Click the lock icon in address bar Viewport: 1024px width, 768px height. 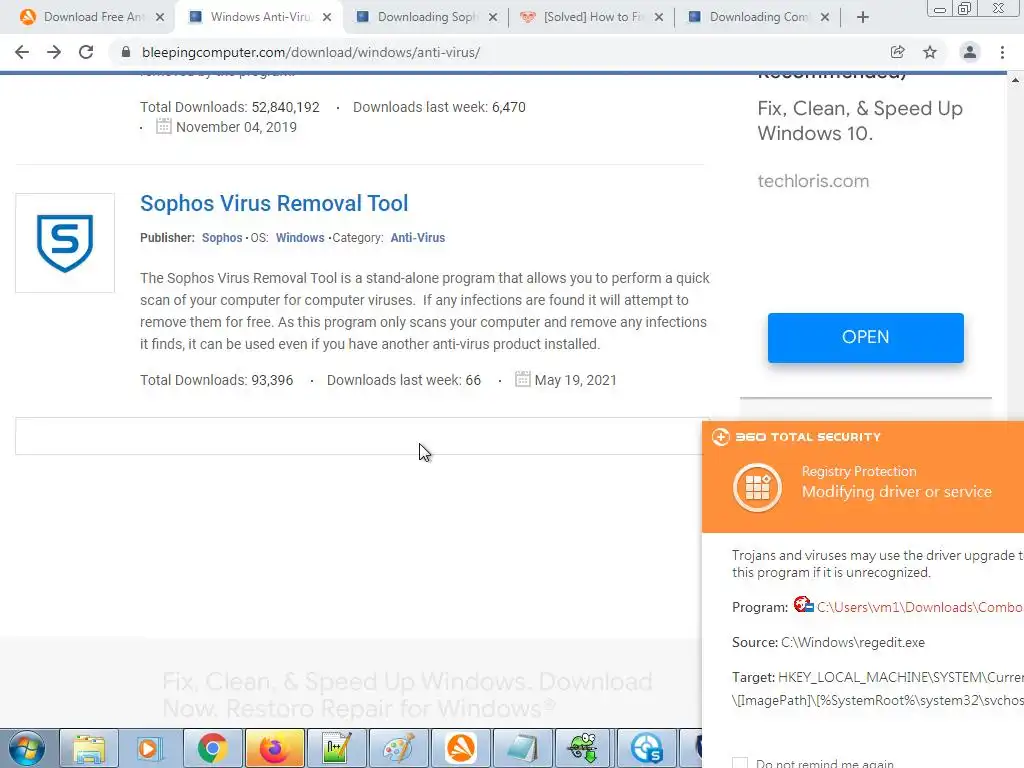click(x=125, y=52)
